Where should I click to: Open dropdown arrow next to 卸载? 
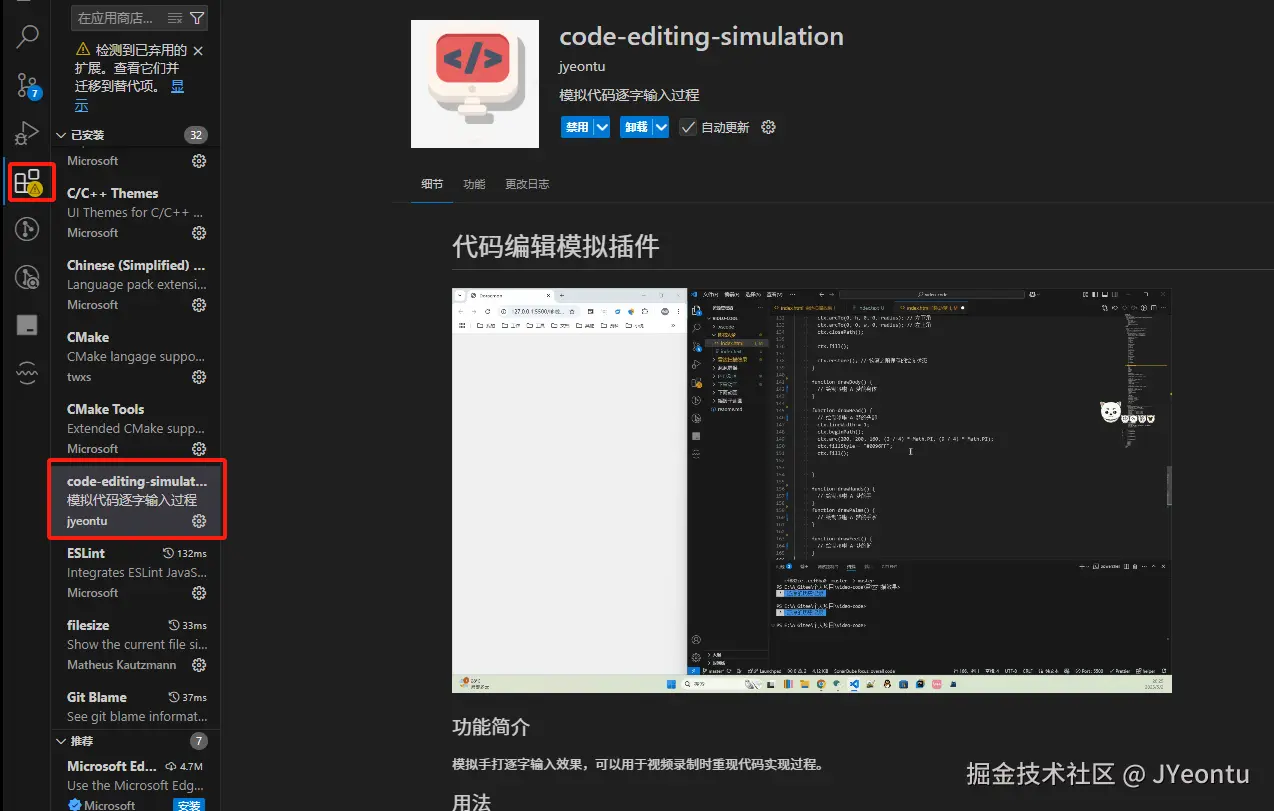coord(661,127)
